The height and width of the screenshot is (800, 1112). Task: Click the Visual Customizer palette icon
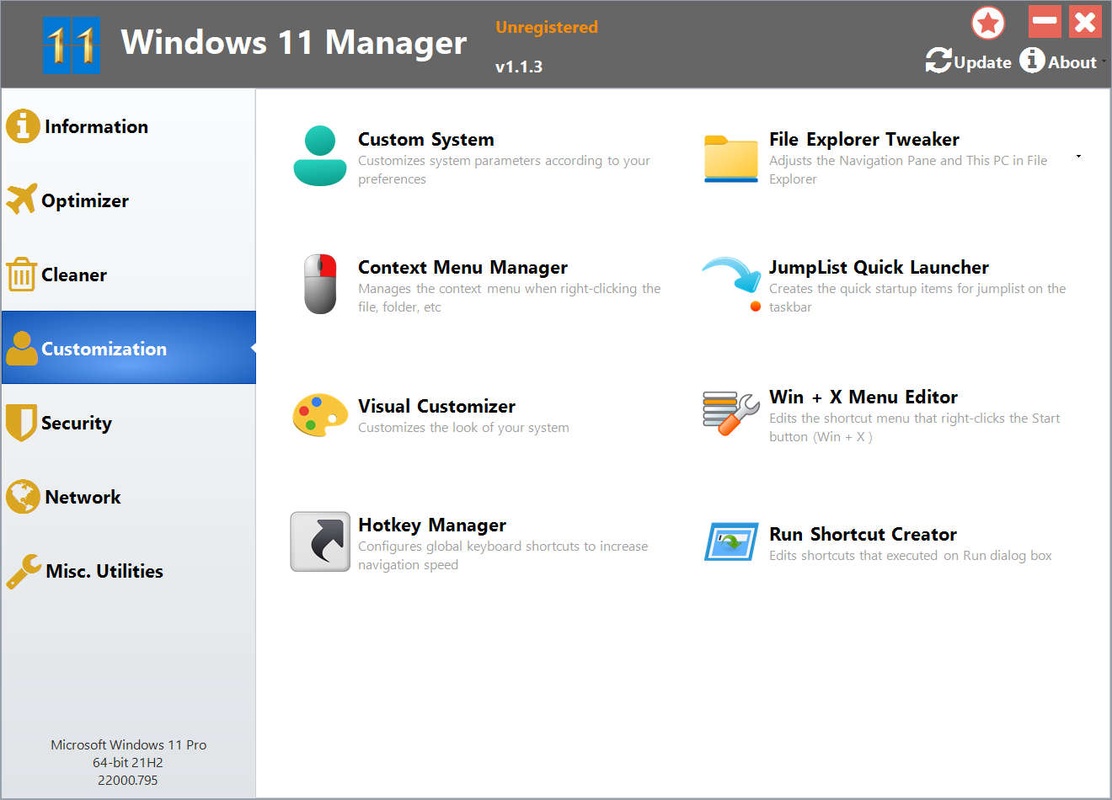click(x=320, y=415)
